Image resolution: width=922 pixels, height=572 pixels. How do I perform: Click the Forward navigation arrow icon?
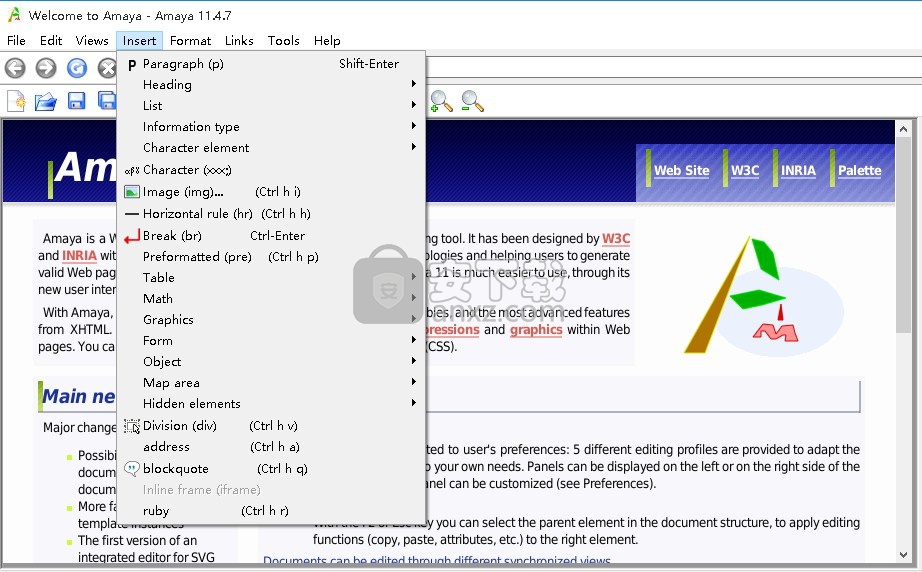(46, 68)
